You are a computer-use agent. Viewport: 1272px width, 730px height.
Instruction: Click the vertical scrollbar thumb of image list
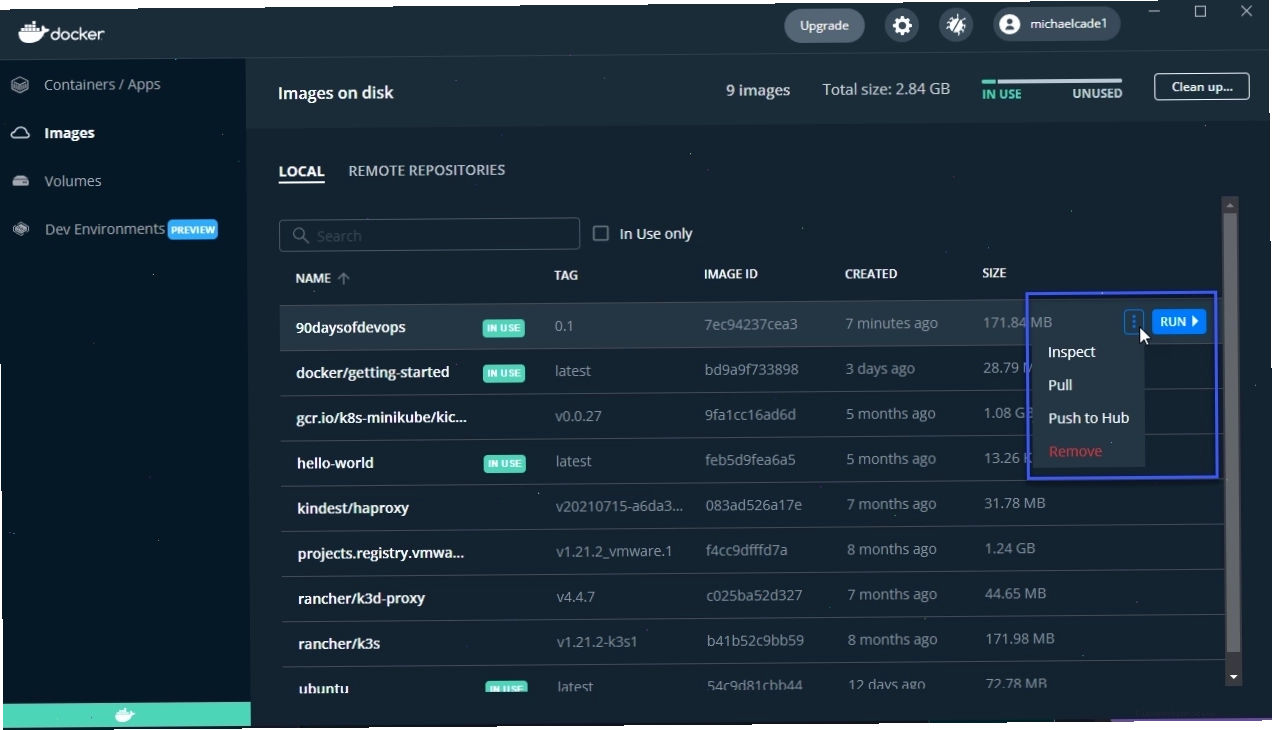click(x=1232, y=432)
